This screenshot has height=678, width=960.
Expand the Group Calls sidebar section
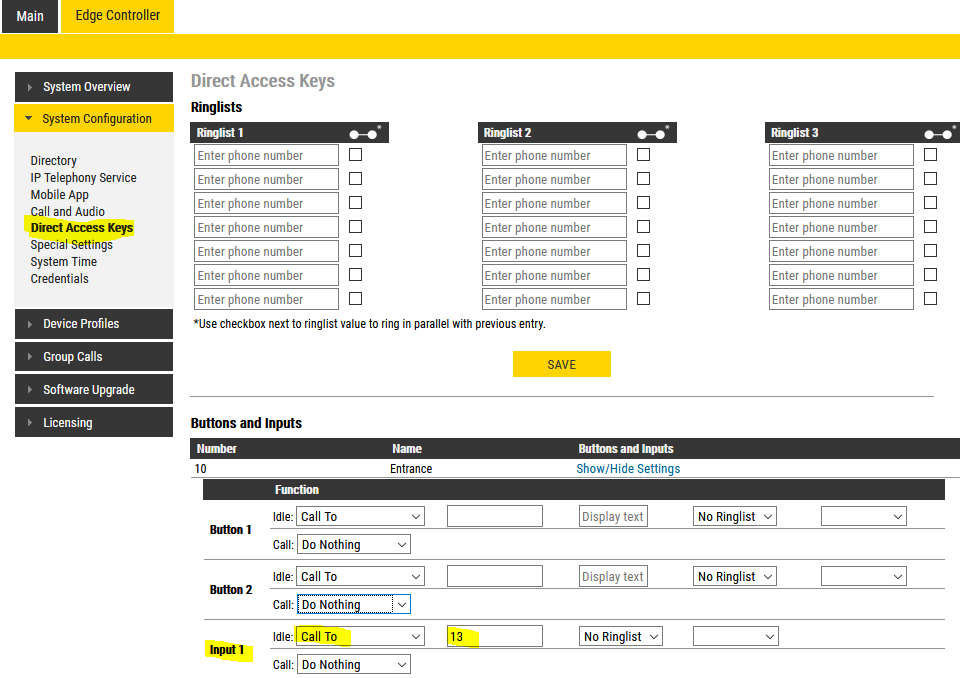point(93,357)
